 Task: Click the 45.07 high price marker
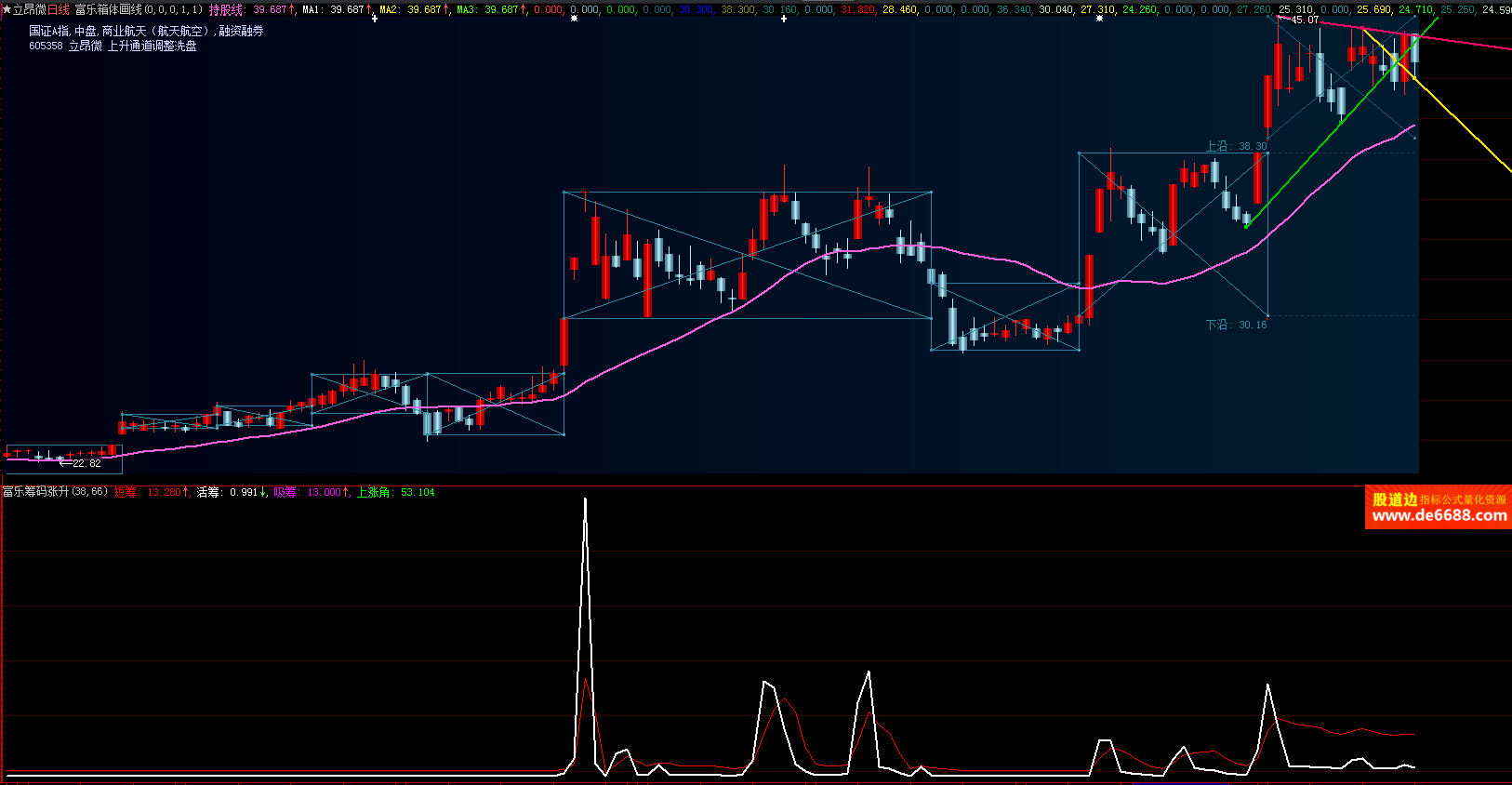coord(1304,20)
